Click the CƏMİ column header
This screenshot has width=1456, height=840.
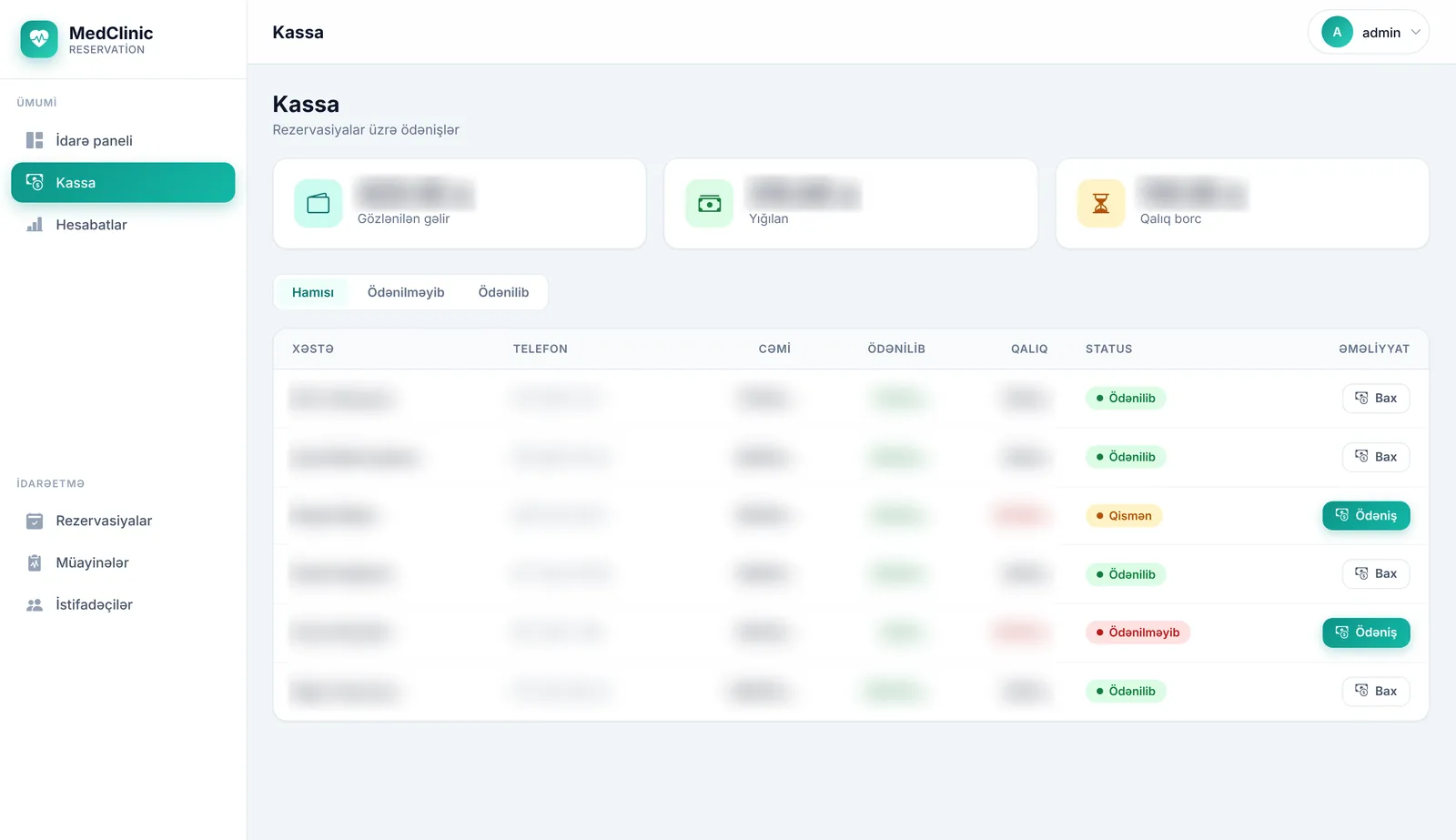pos(774,349)
